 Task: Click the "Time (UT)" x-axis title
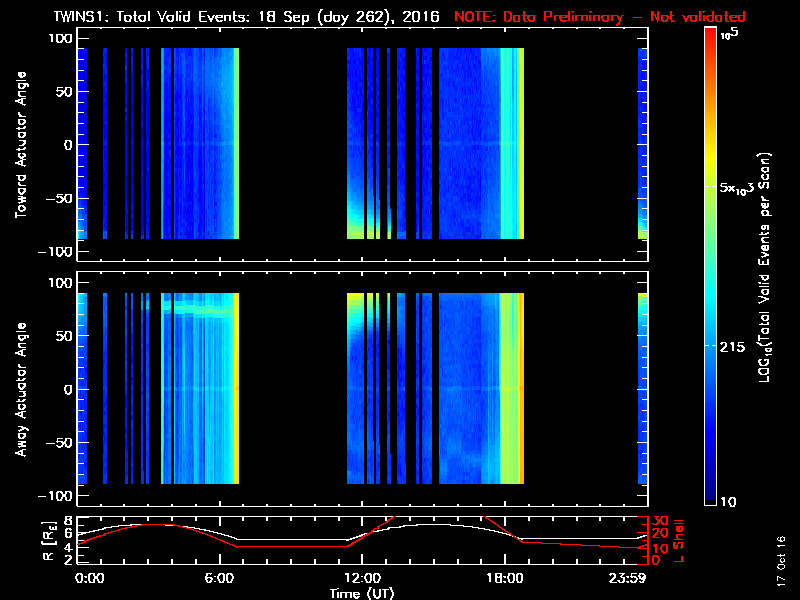pyautogui.click(x=362, y=592)
